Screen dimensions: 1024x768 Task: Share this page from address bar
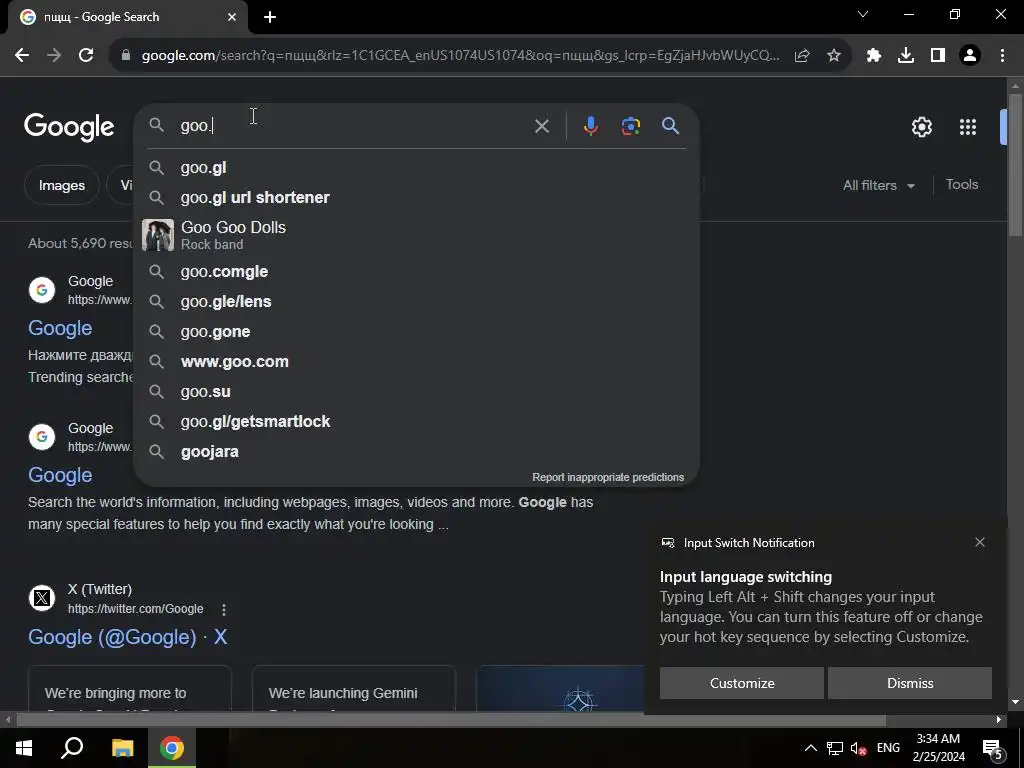click(x=802, y=56)
